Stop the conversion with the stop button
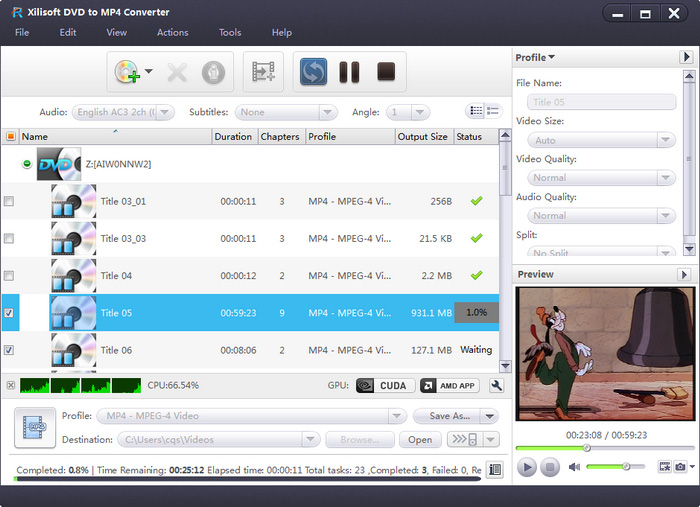 (x=386, y=72)
